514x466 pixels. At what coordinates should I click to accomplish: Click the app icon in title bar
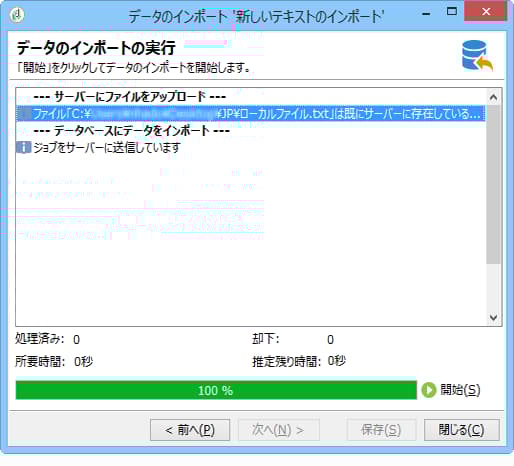tap(17, 14)
